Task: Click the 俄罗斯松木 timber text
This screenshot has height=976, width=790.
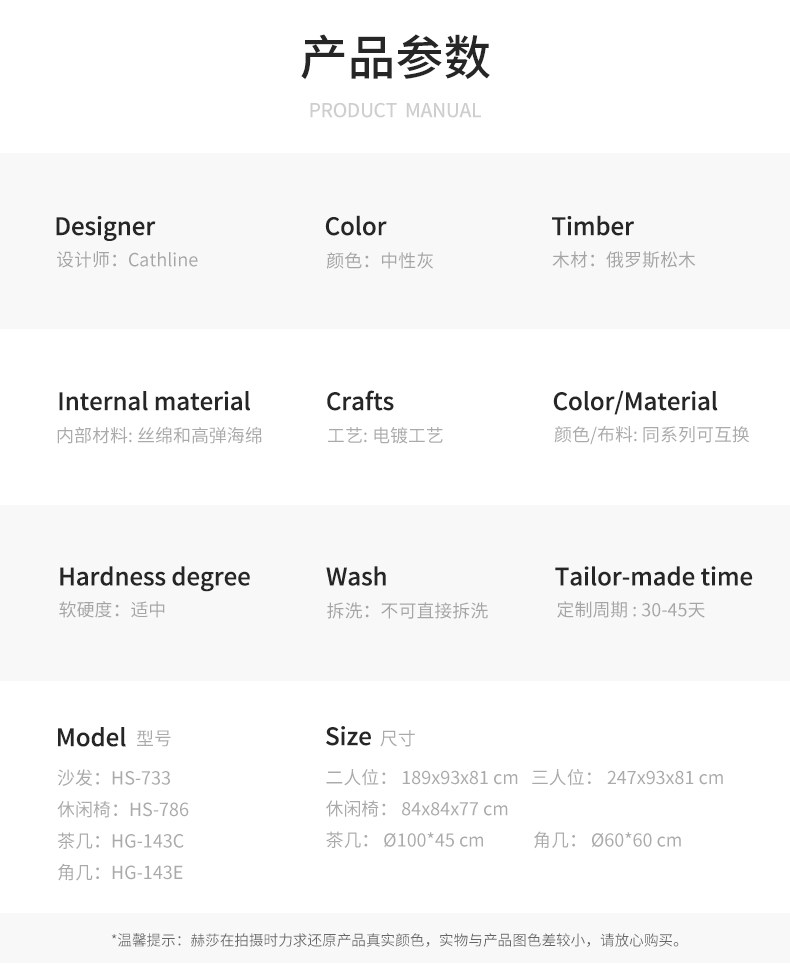Action: [651, 260]
